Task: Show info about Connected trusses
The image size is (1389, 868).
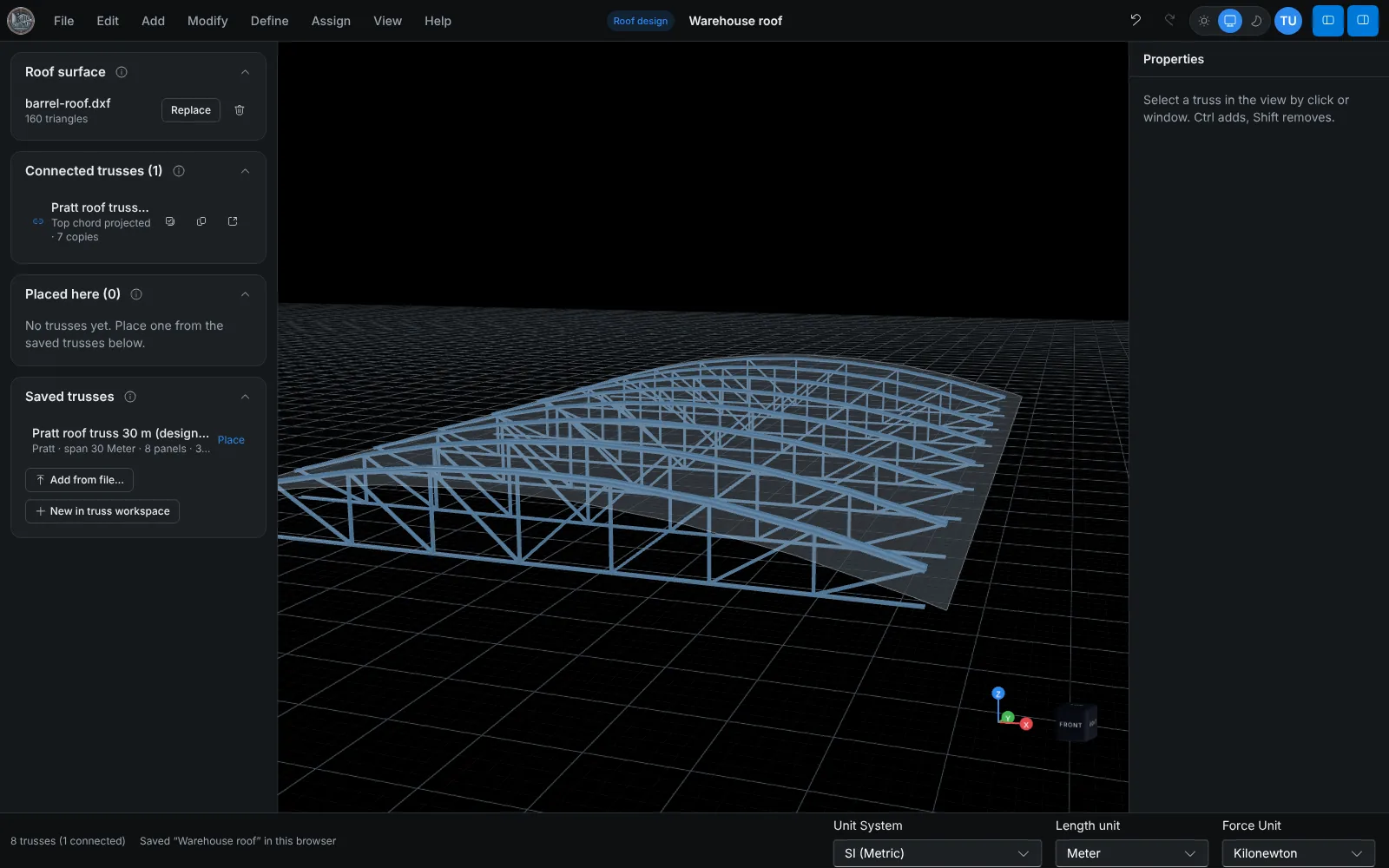Action: pyautogui.click(x=179, y=171)
